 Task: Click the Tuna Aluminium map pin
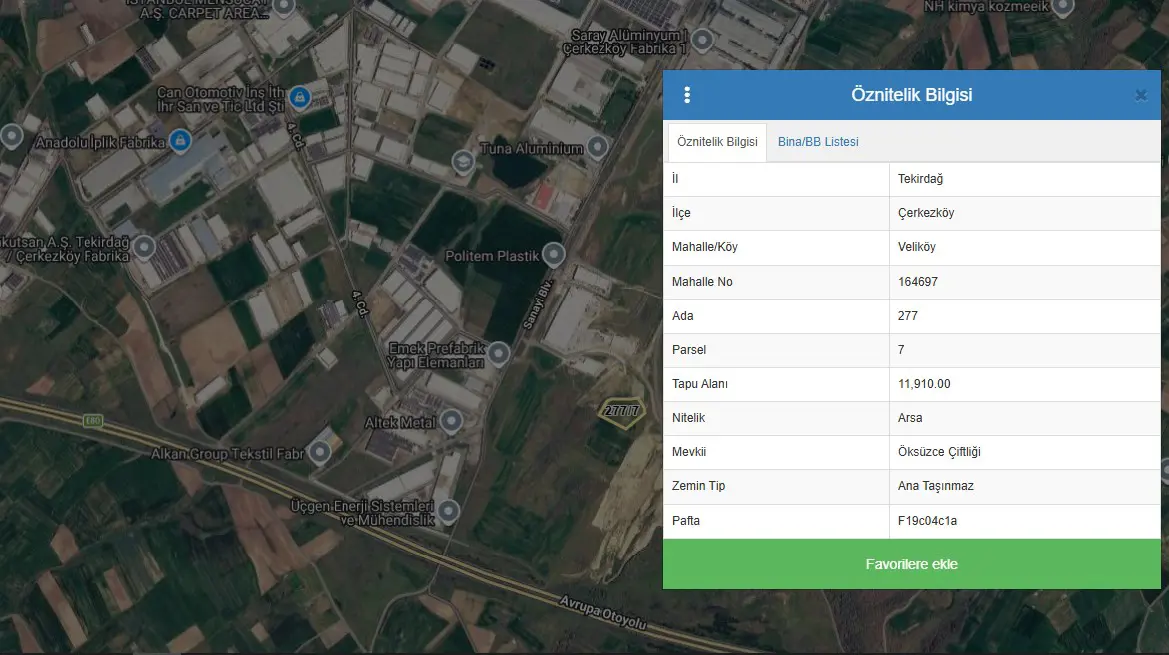[597, 147]
